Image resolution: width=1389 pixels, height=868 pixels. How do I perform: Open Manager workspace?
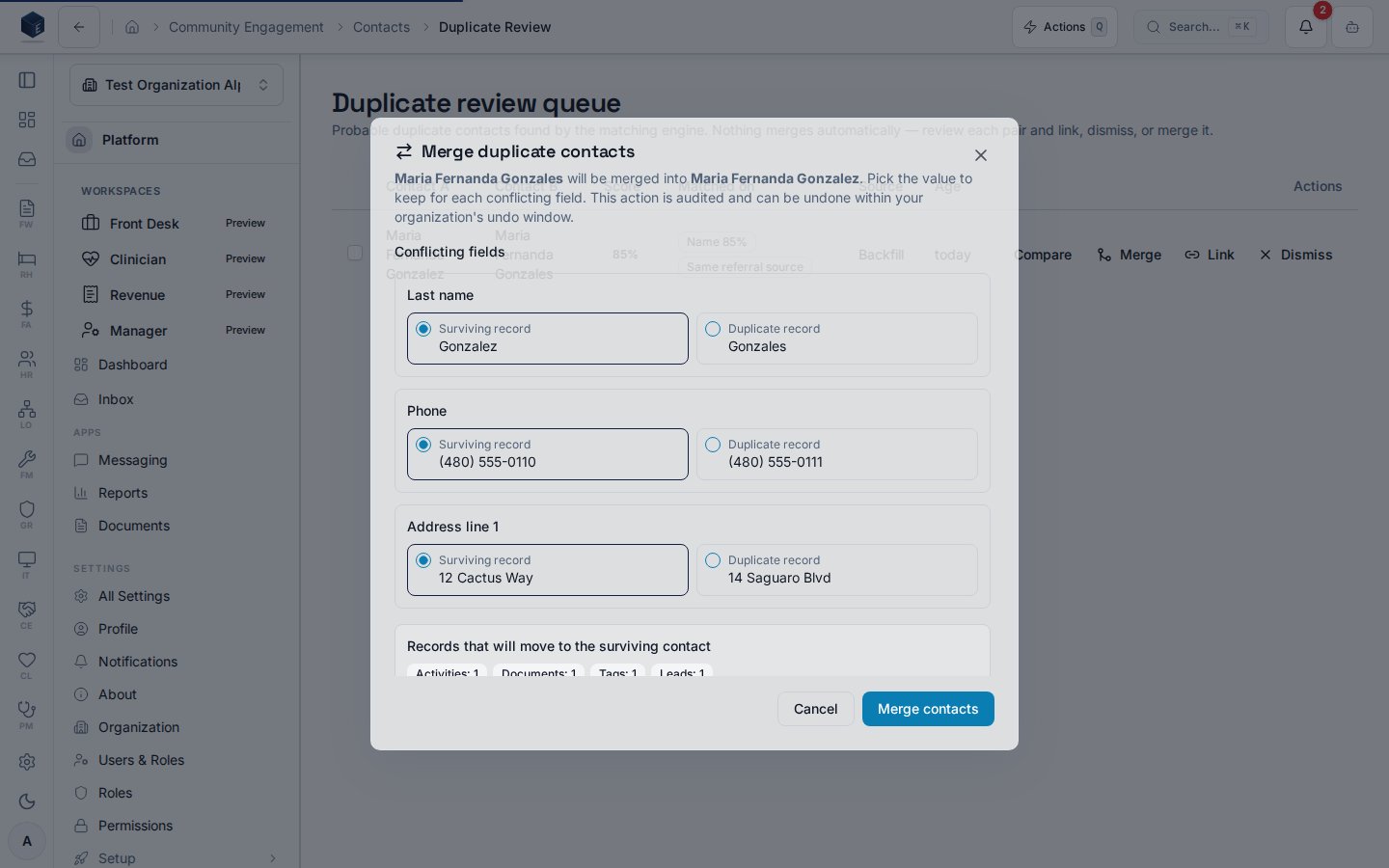[x=175, y=331]
